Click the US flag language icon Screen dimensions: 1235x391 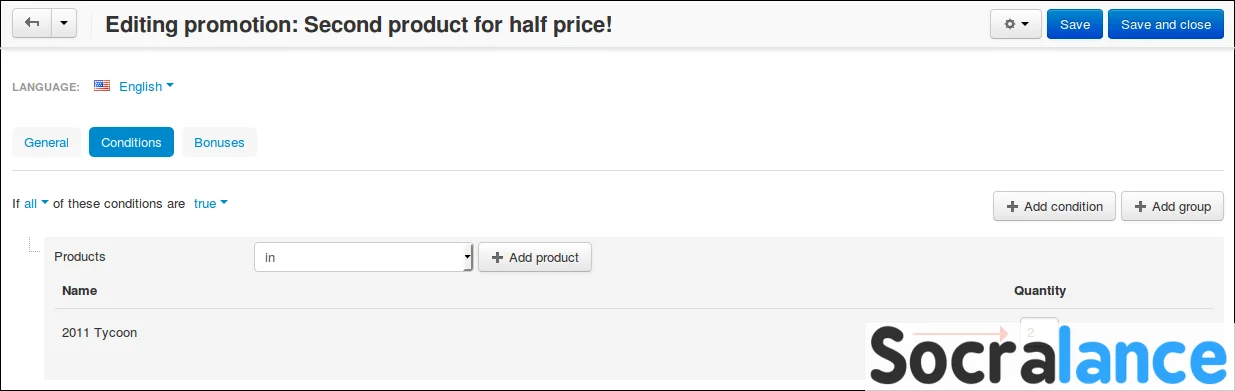[x=102, y=86]
